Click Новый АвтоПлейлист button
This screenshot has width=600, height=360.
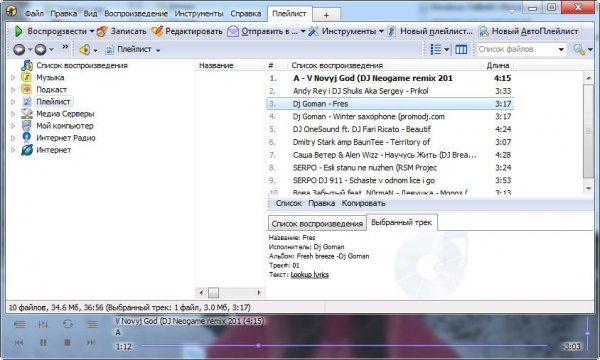(528, 31)
